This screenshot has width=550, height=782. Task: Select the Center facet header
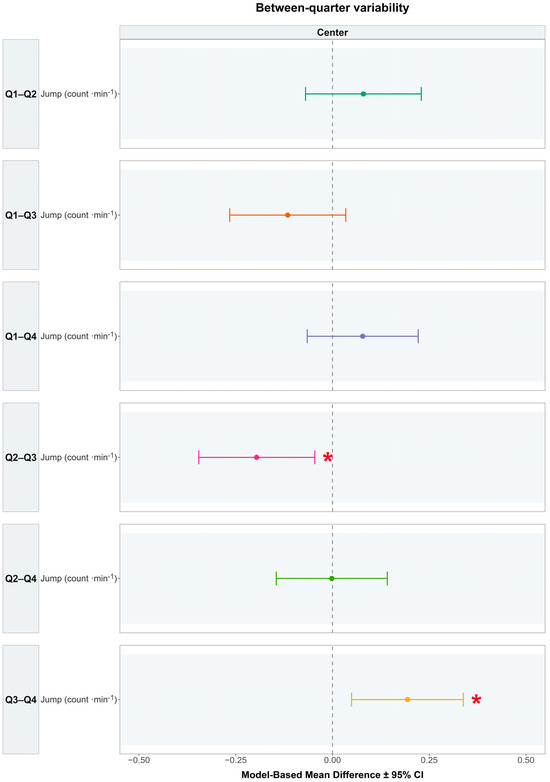point(332,32)
